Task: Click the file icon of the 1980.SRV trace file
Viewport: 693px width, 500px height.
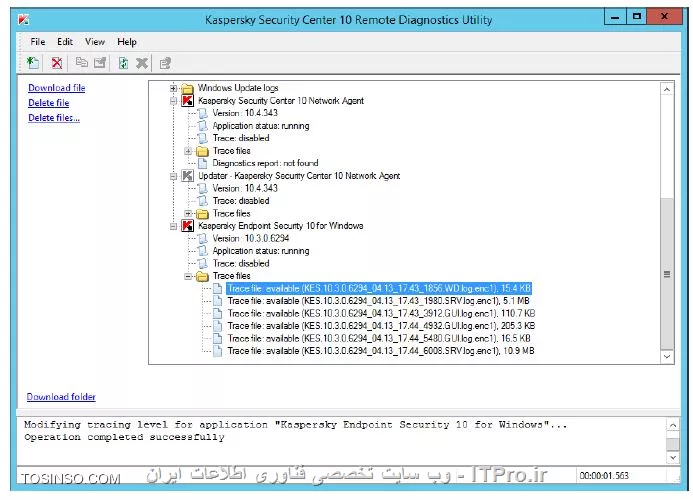Action: pyautogui.click(x=217, y=301)
